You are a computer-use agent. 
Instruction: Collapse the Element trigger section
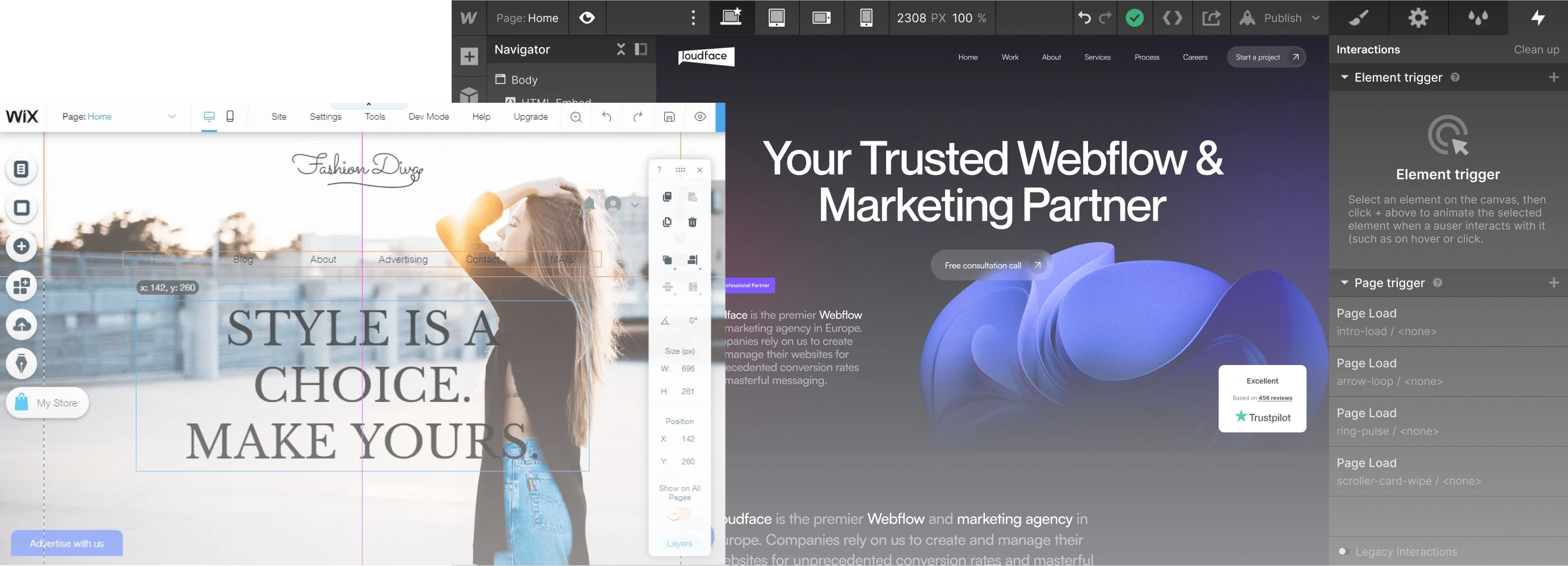click(1344, 77)
